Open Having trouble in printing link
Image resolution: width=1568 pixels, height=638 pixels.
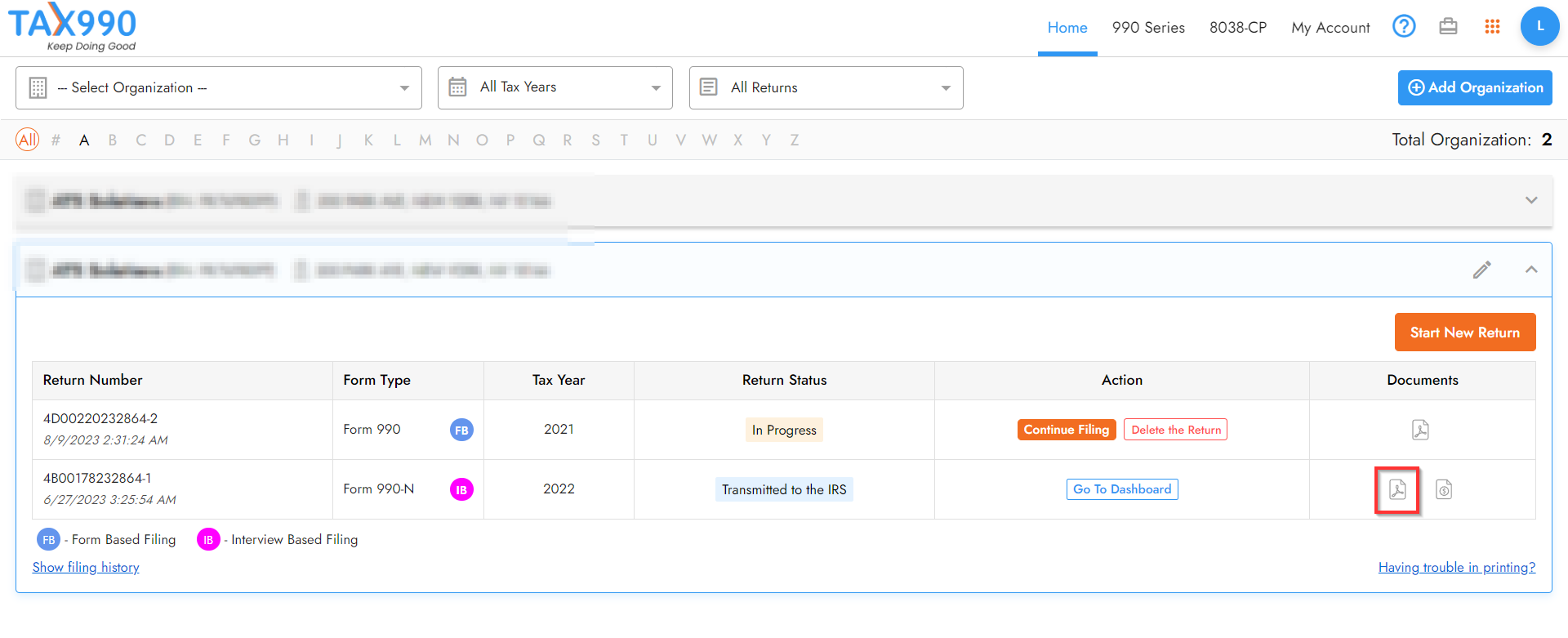pyautogui.click(x=1457, y=567)
